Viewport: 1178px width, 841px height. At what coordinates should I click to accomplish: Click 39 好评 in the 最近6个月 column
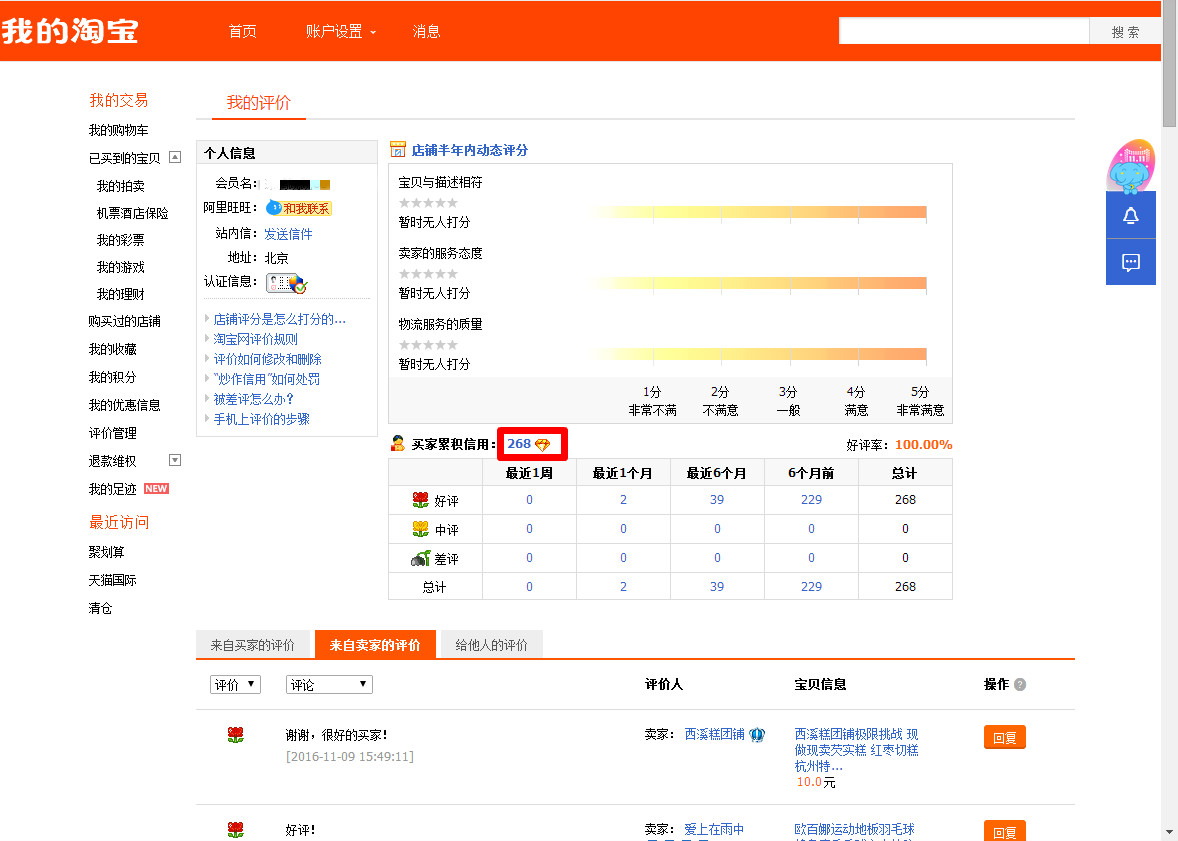(x=717, y=500)
